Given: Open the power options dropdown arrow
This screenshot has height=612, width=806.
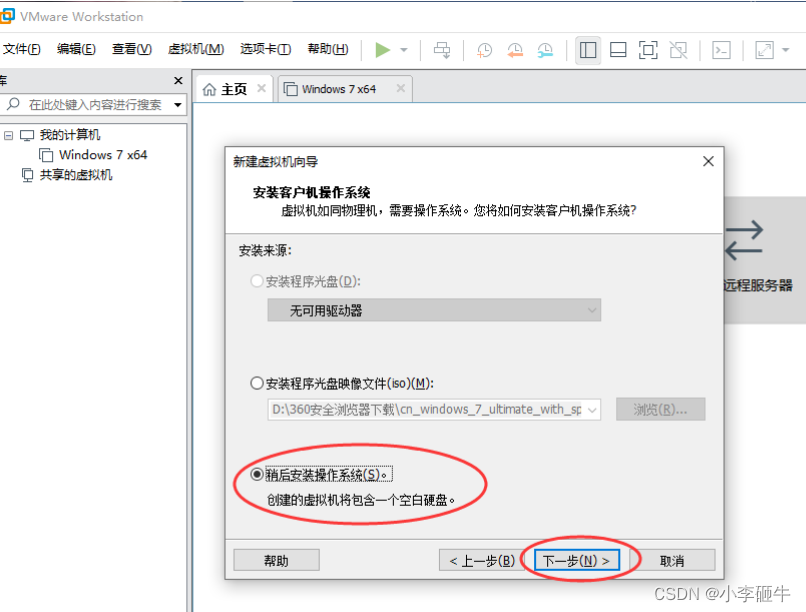Looking at the screenshot, I should tap(404, 50).
